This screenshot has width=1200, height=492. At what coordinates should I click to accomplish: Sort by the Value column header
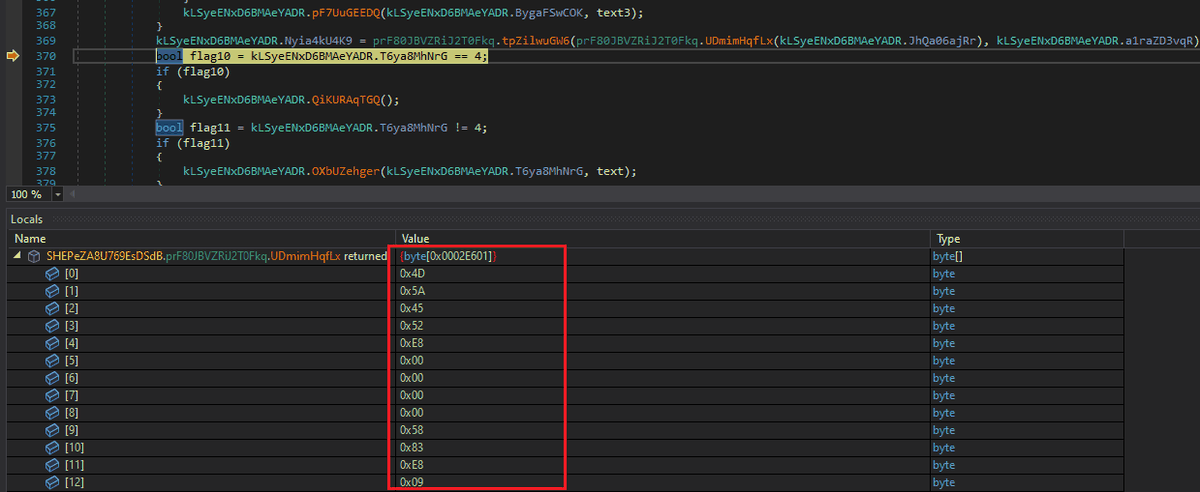point(663,239)
